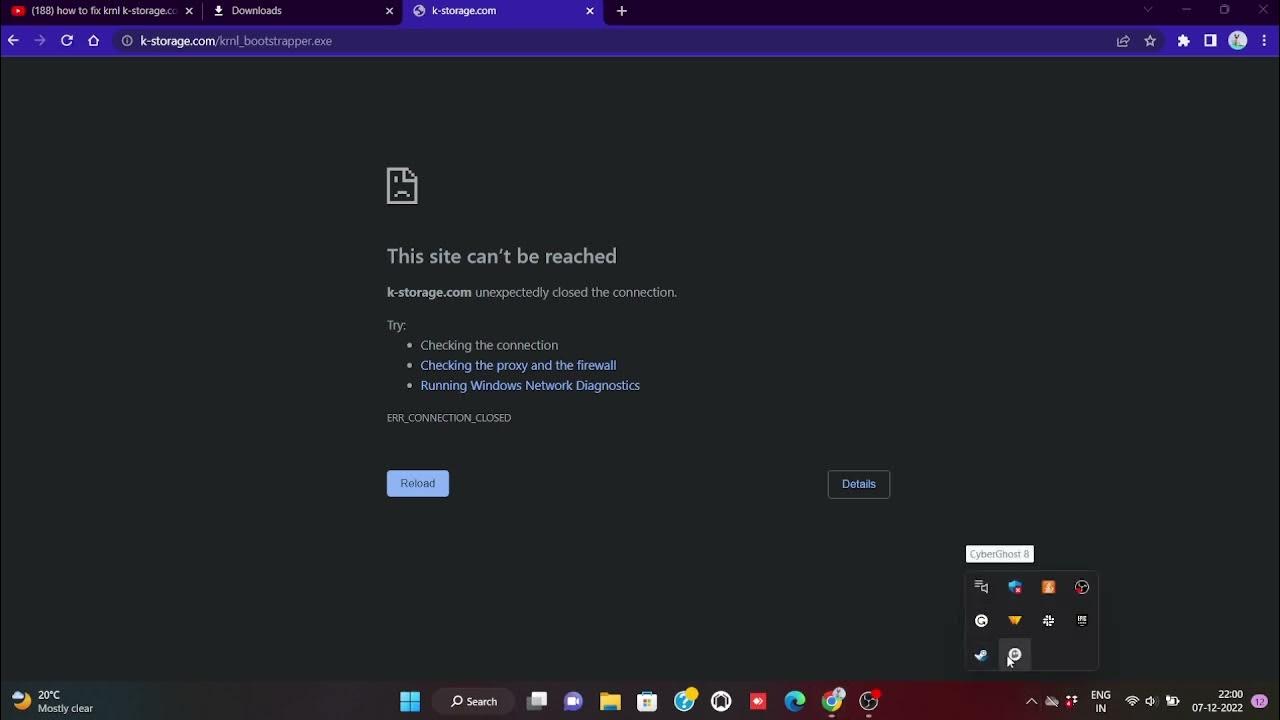This screenshot has height=720, width=1280.
Task: Open the tab search dropdown arrow
Action: [1148, 10]
